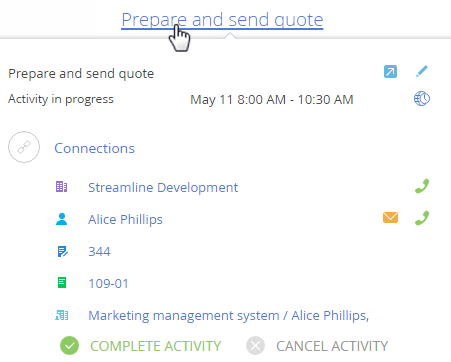The image size is (451, 362).
Task: Click CANCEL ACTIVITY button
Action: point(317,346)
